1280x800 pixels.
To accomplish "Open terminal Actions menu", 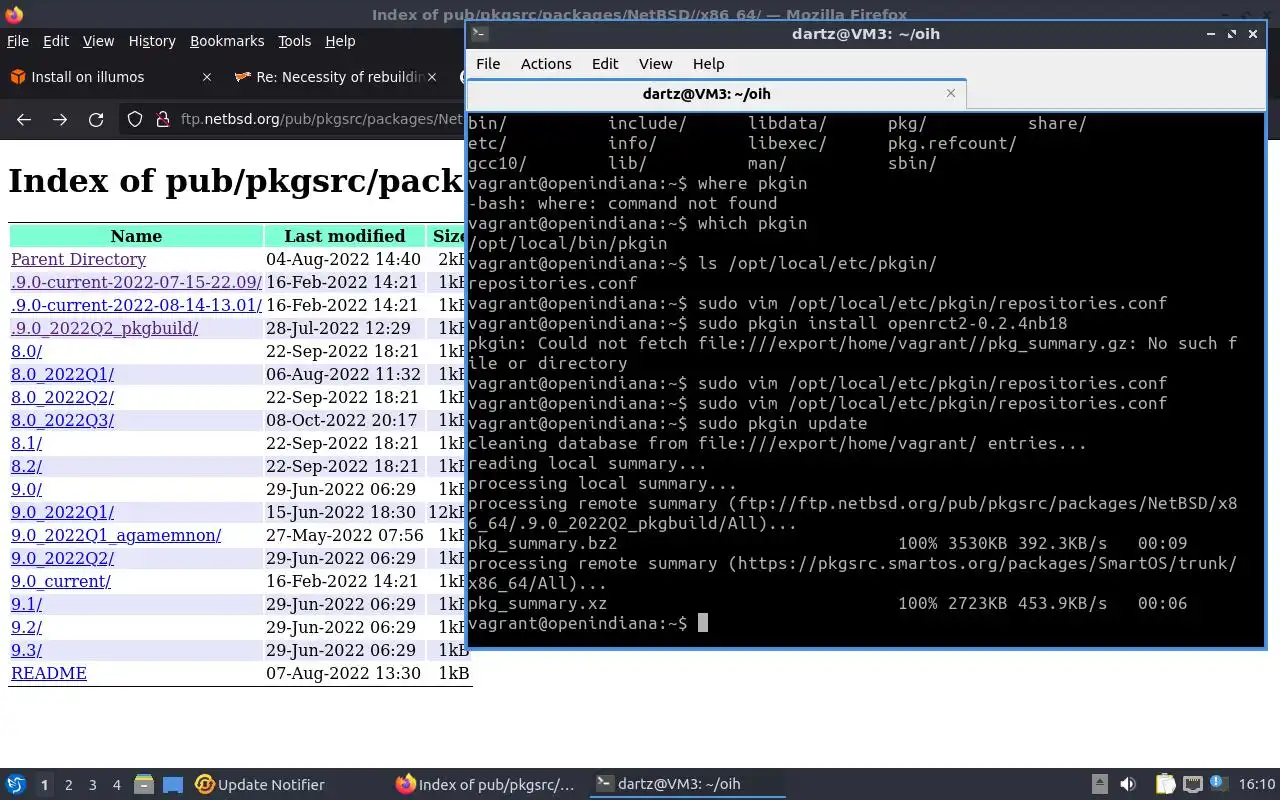I will [546, 63].
